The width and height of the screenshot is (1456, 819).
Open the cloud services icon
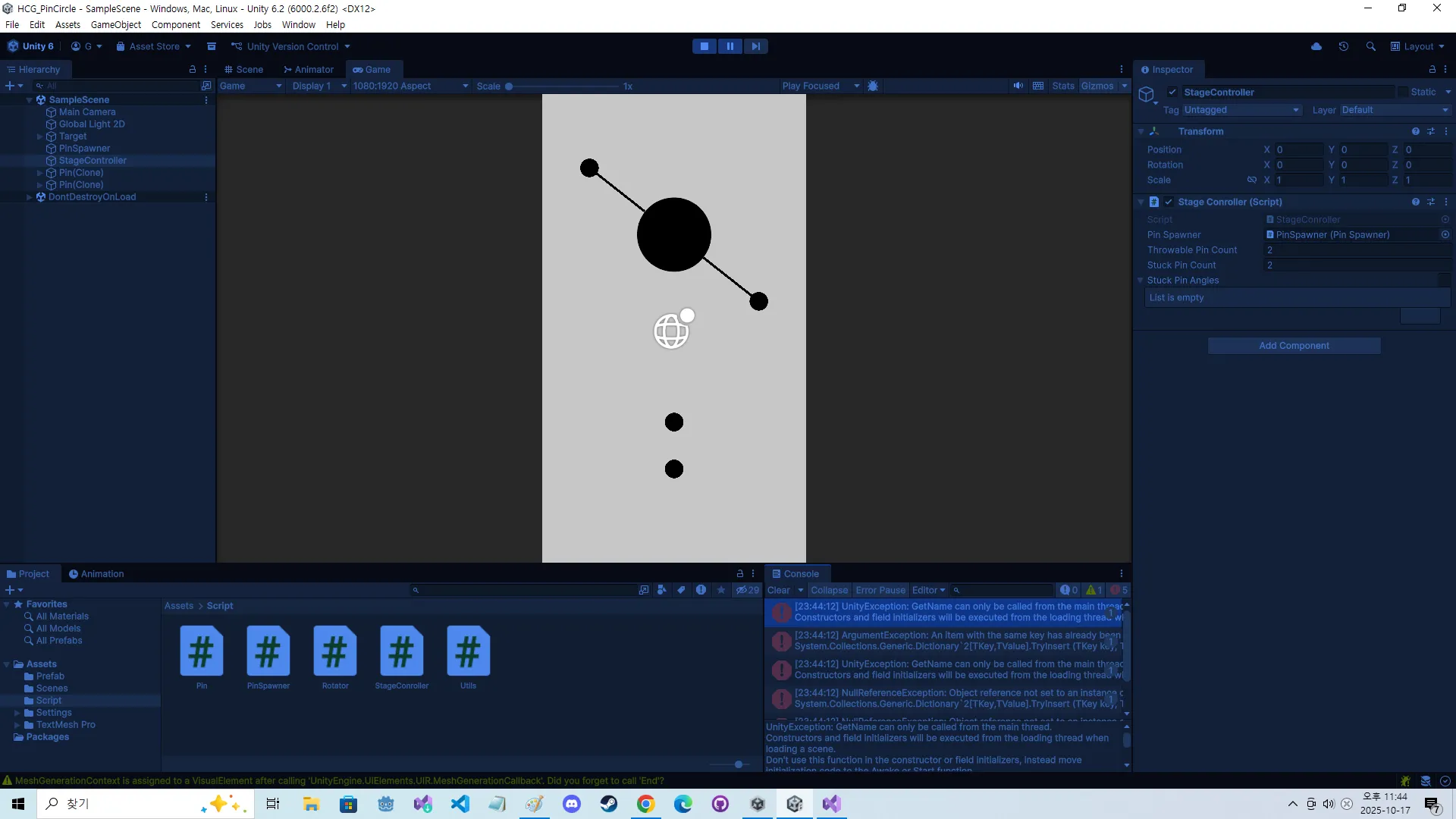click(x=1316, y=46)
